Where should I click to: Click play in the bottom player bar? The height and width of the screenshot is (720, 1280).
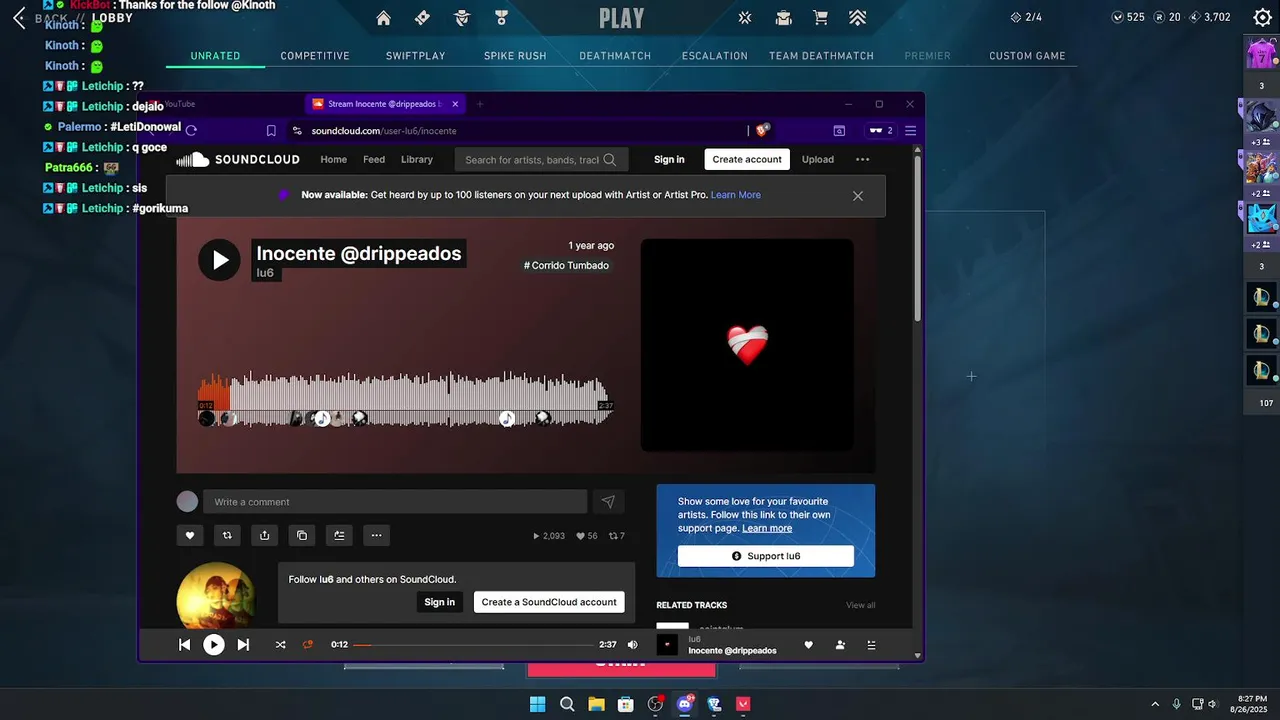(x=214, y=645)
